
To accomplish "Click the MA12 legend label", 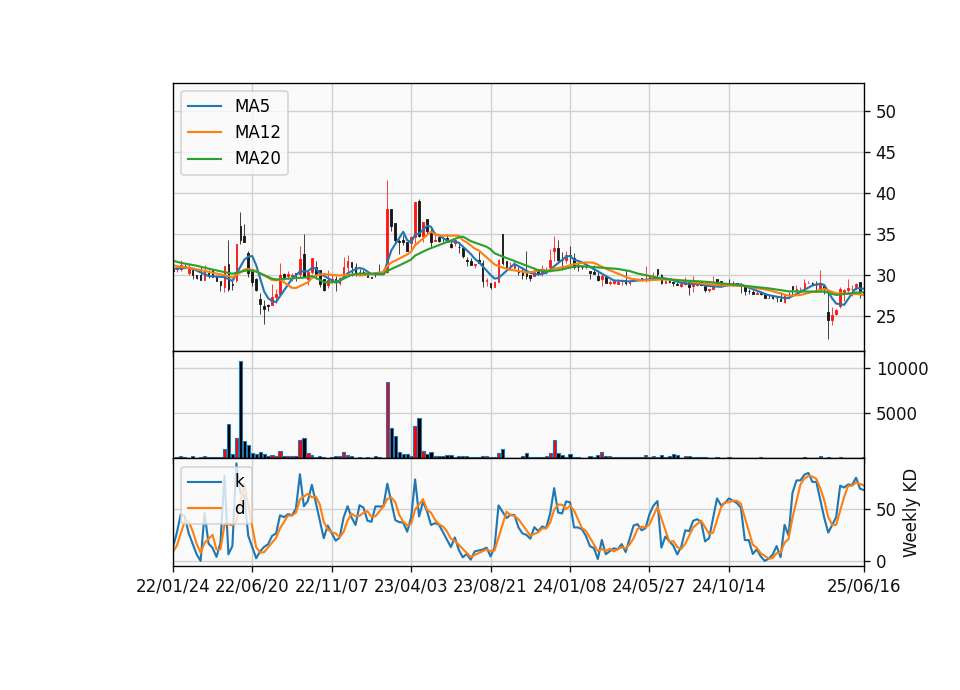I will point(257,132).
